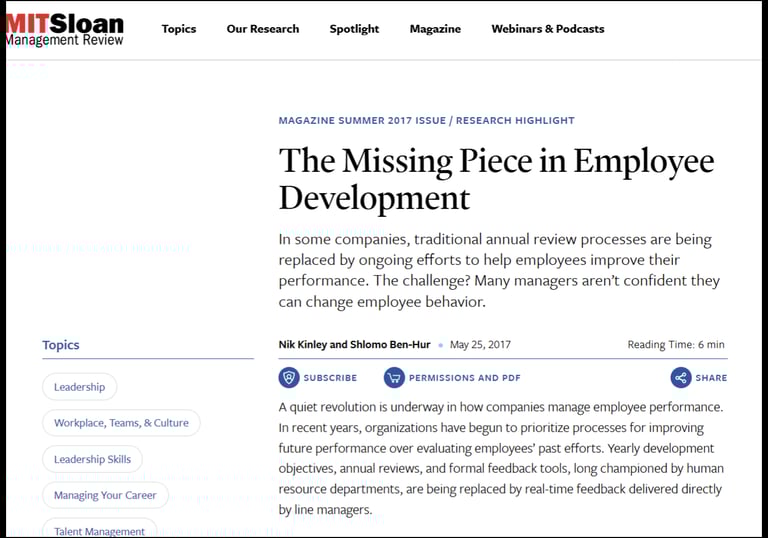The image size is (768, 538).
Task: Select the Workplace, Teams, & Culture tag
Action: (x=121, y=423)
